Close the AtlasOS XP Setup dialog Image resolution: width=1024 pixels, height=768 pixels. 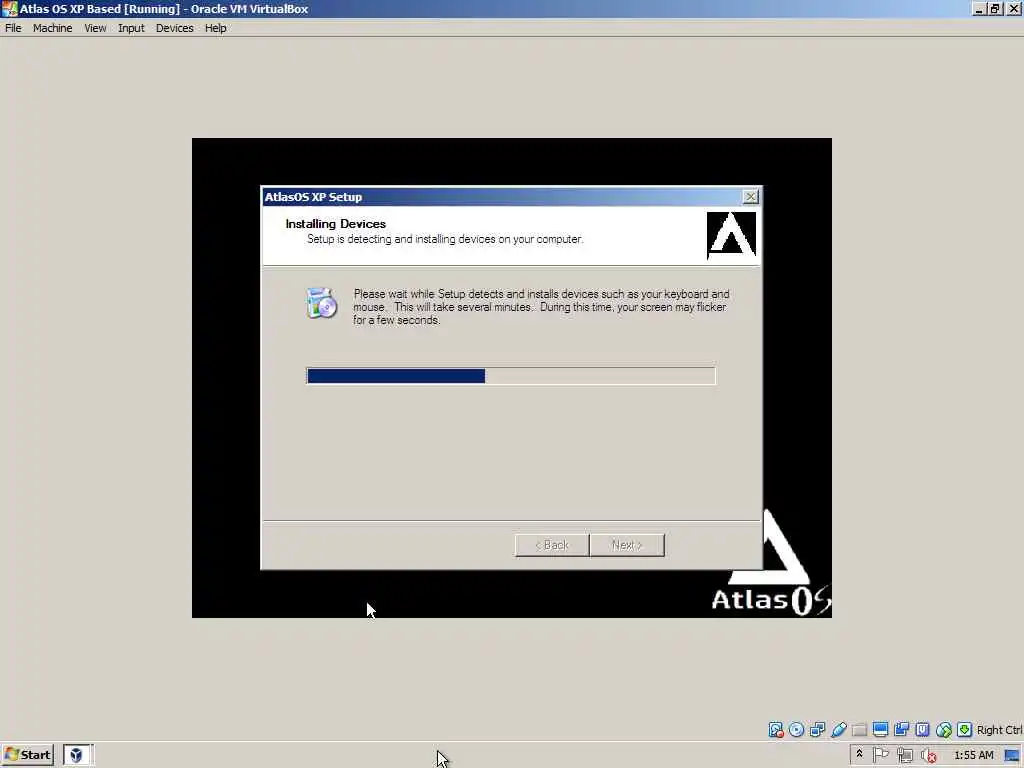tap(750, 197)
